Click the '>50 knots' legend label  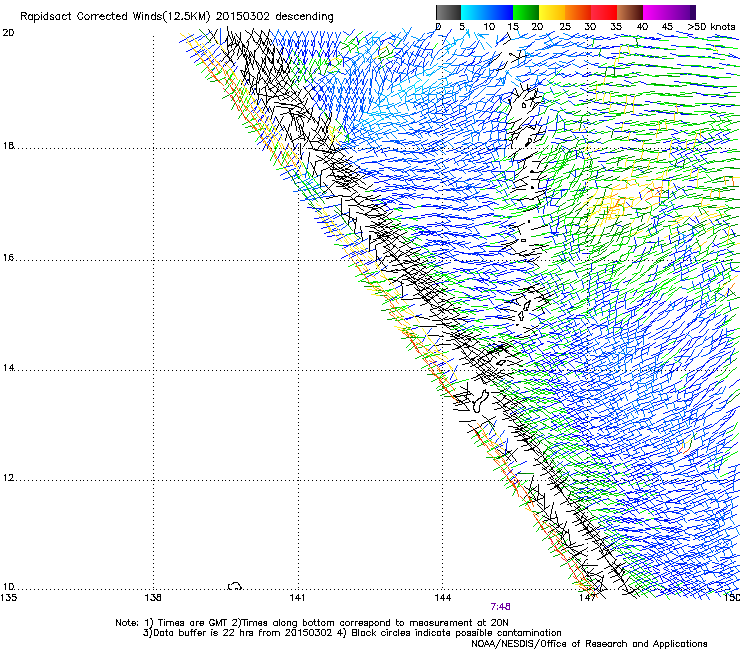pyautogui.click(x=711, y=26)
